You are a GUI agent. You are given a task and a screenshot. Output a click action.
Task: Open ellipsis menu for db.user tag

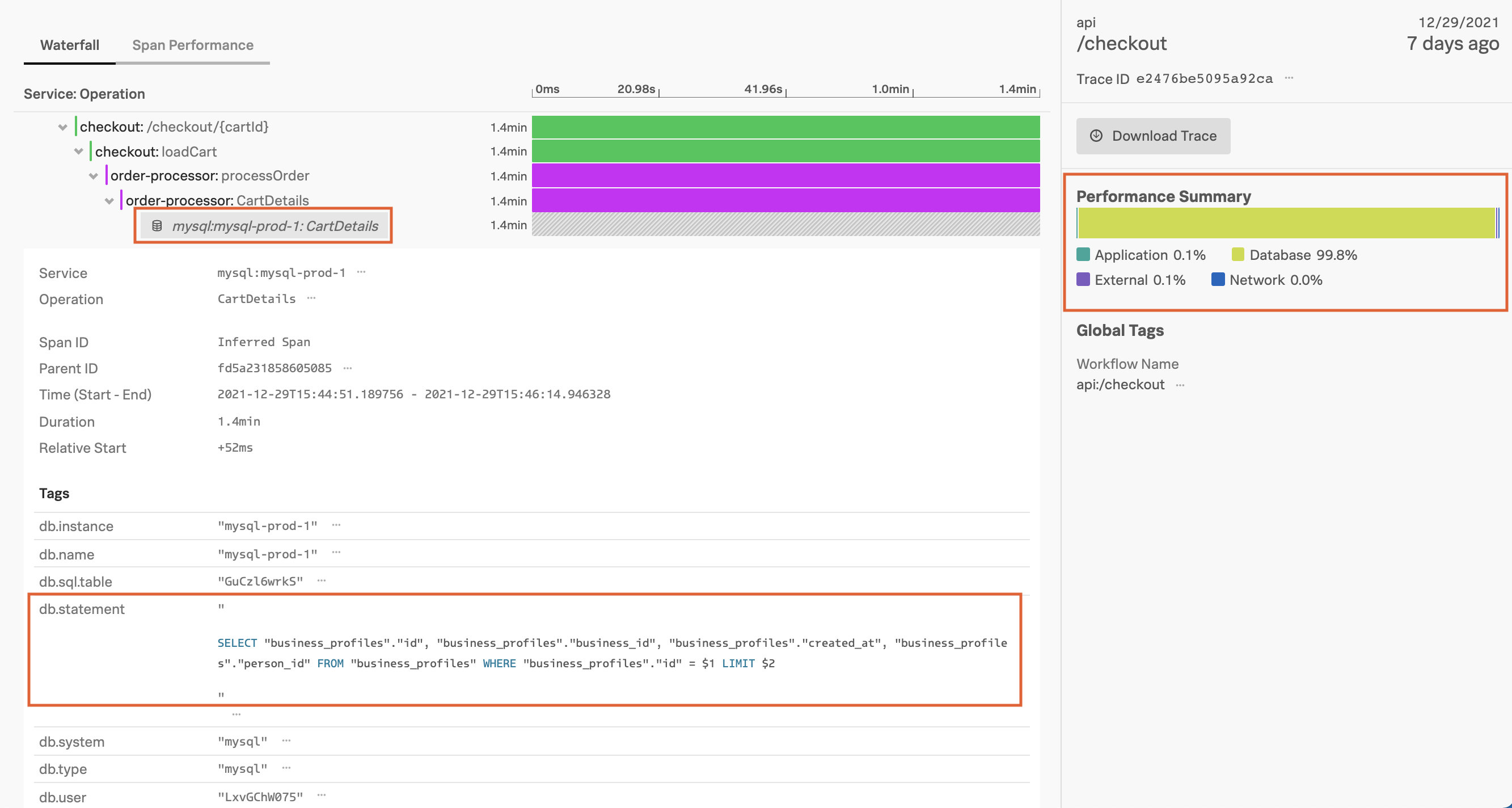click(x=321, y=795)
